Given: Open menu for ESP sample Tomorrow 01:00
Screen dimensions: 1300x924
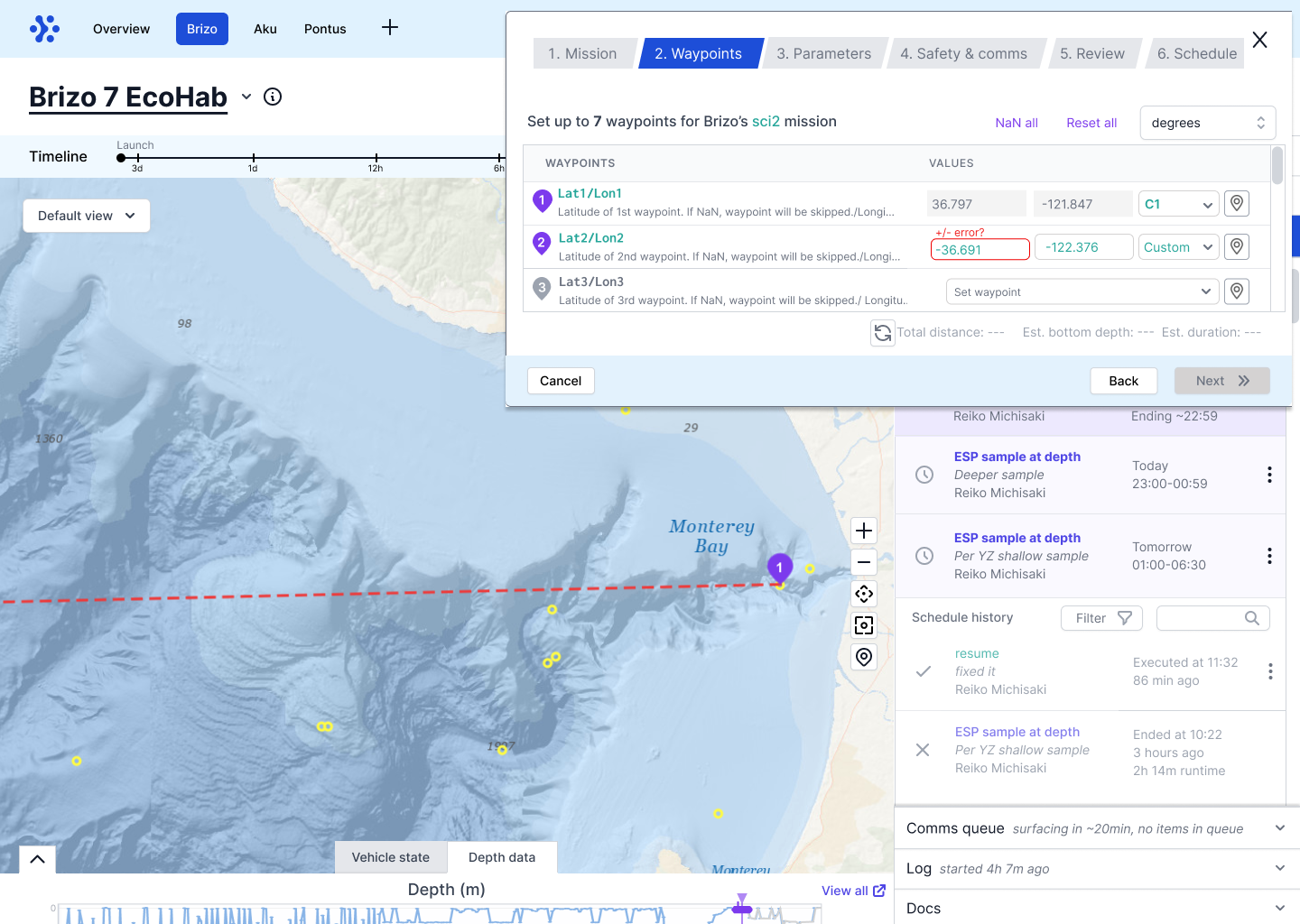Looking at the screenshot, I should pyautogui.click(x=1269, y=556).
